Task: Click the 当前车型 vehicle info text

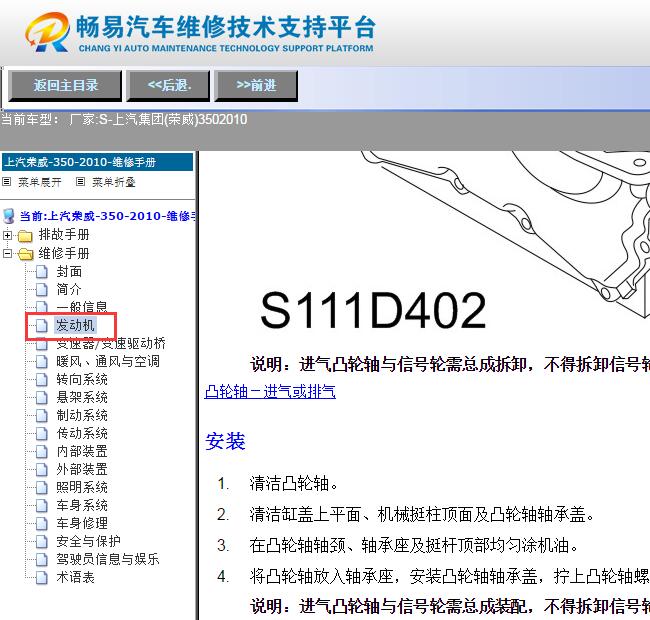Action: [124, 120]
